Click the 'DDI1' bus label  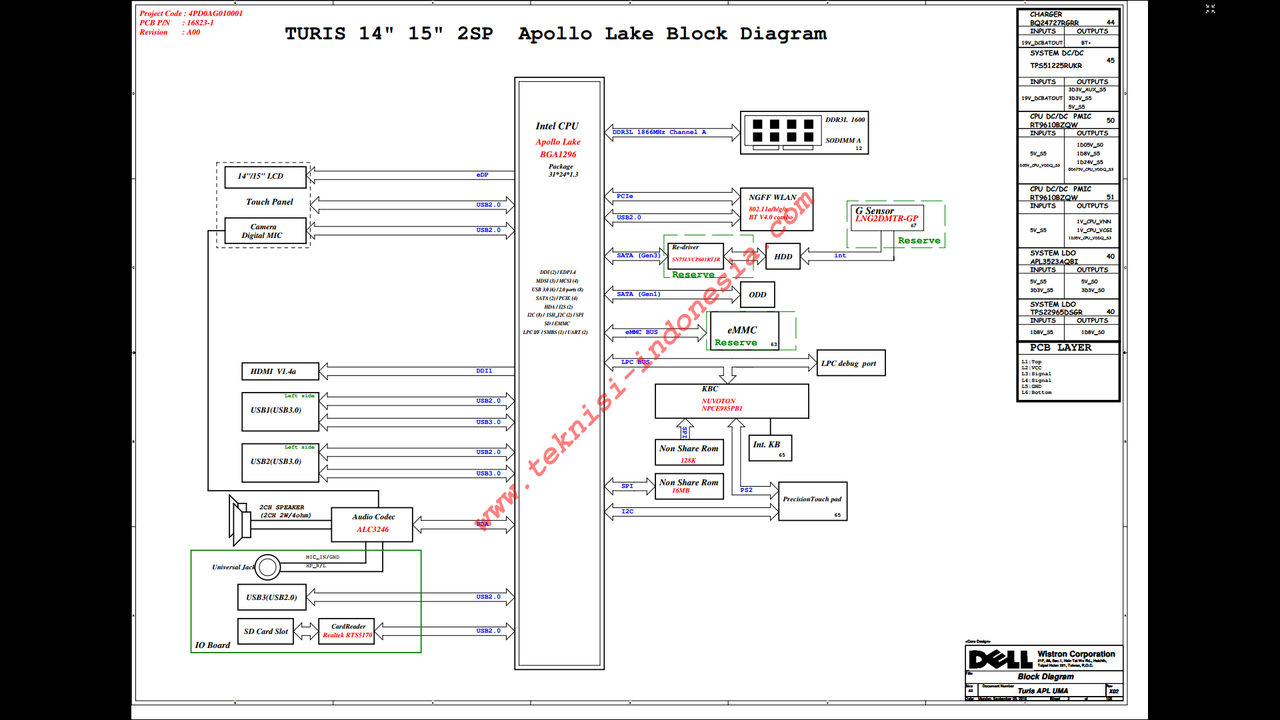coord(484,371)
